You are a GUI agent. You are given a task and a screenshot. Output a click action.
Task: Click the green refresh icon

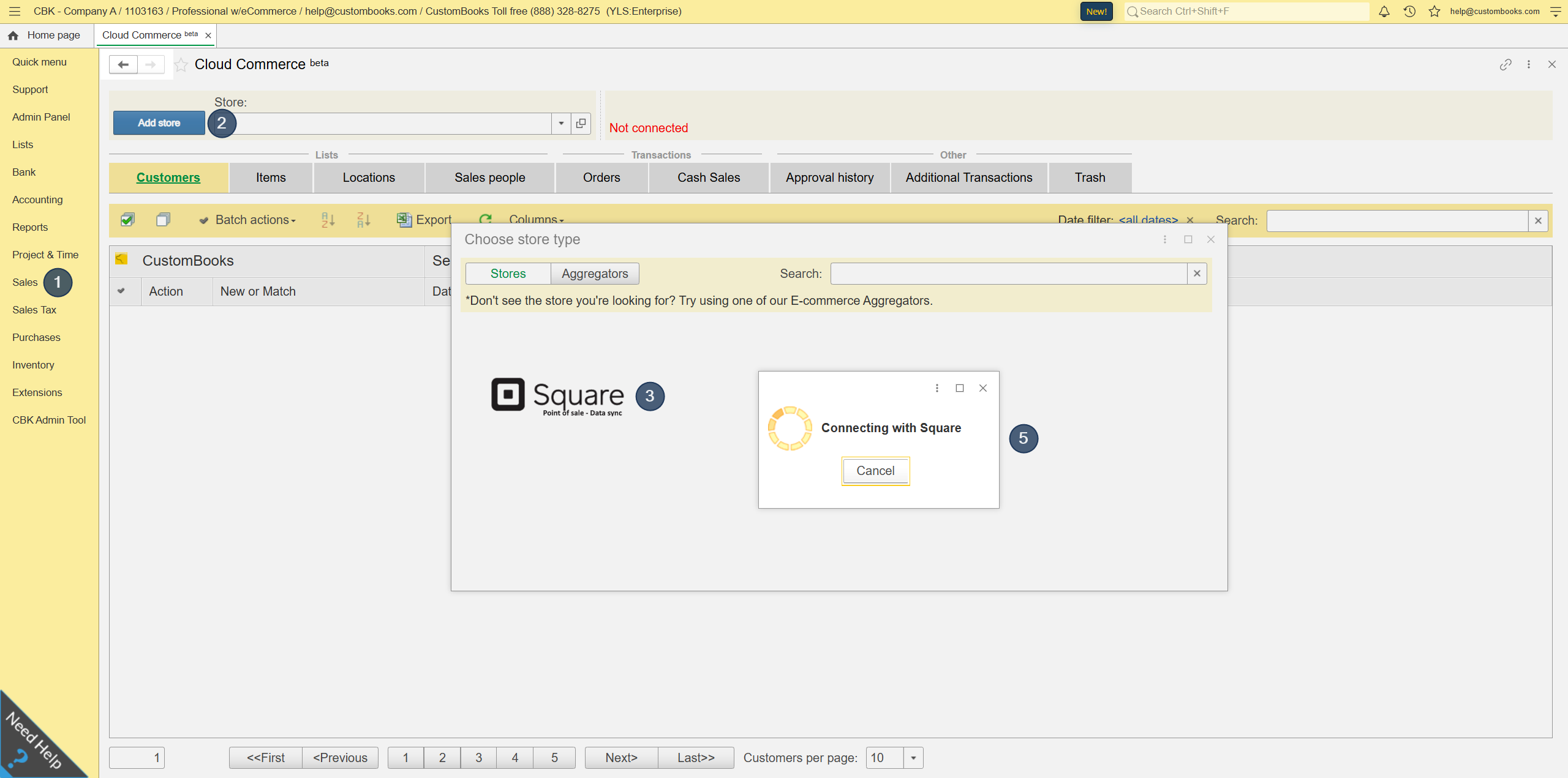pos(486,219)
